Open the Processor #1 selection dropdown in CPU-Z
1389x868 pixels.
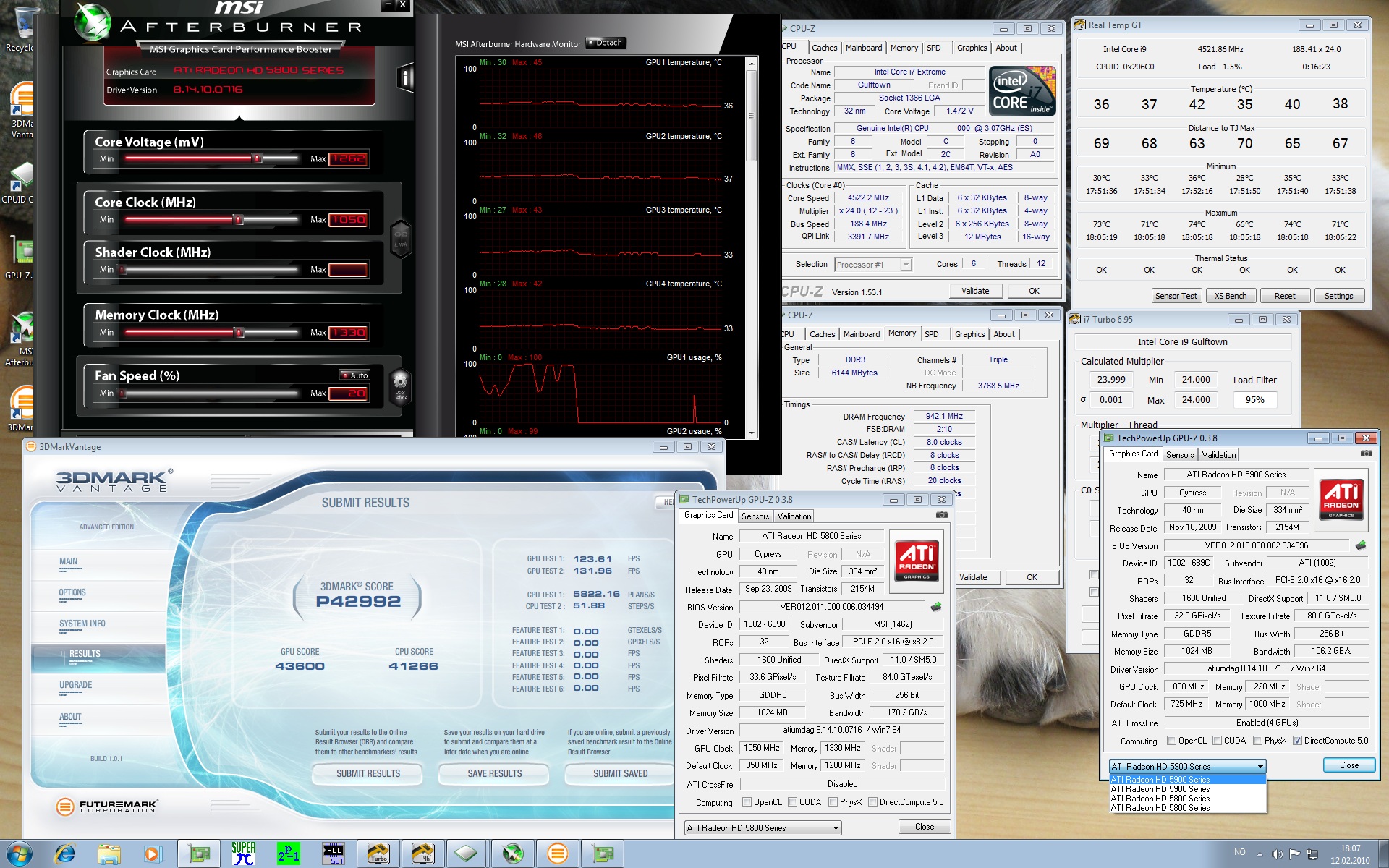click(x=872, y=265)
